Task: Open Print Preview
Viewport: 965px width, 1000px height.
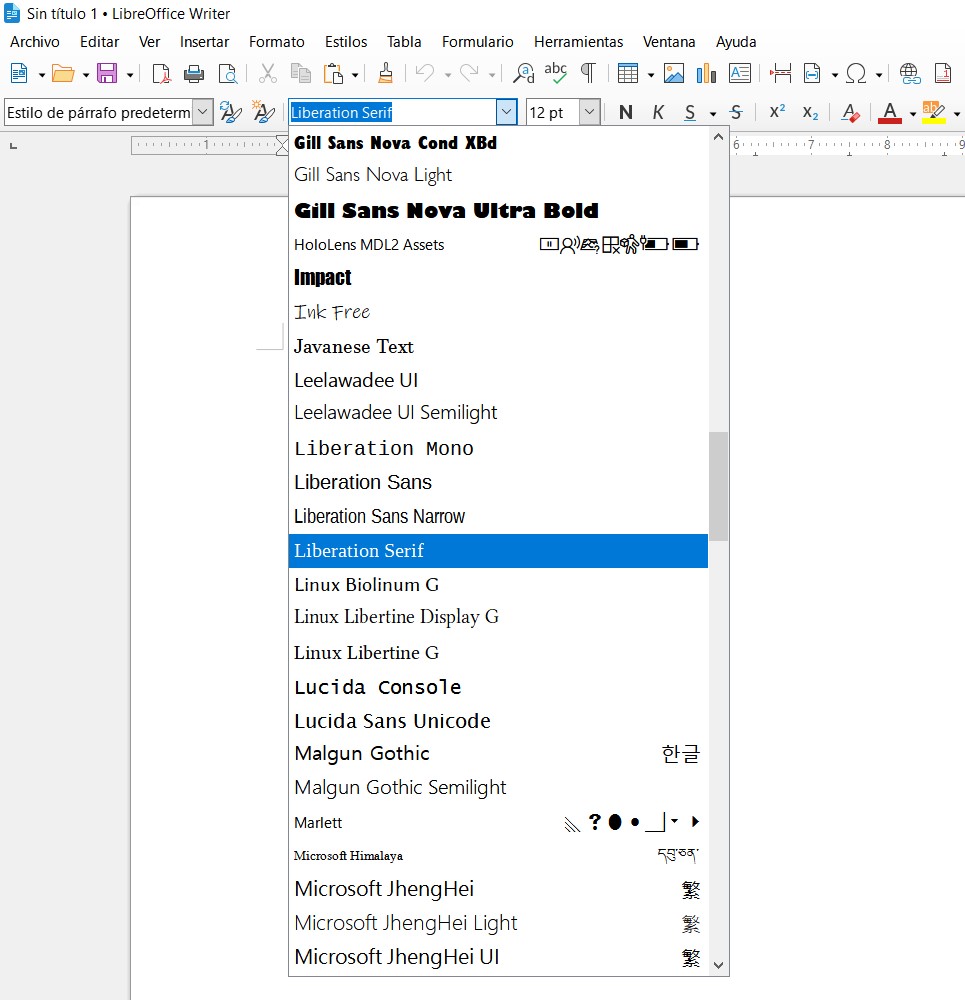Action: [228, 74]
